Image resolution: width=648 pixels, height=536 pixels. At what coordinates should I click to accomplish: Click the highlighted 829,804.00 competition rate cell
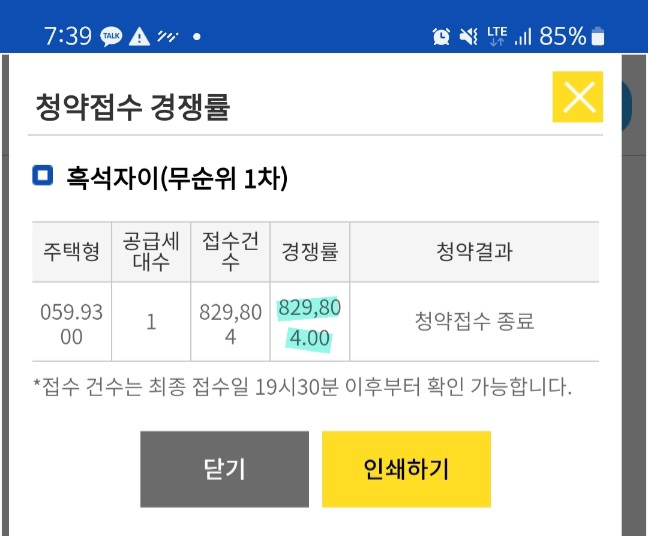(x=310, y=322)
